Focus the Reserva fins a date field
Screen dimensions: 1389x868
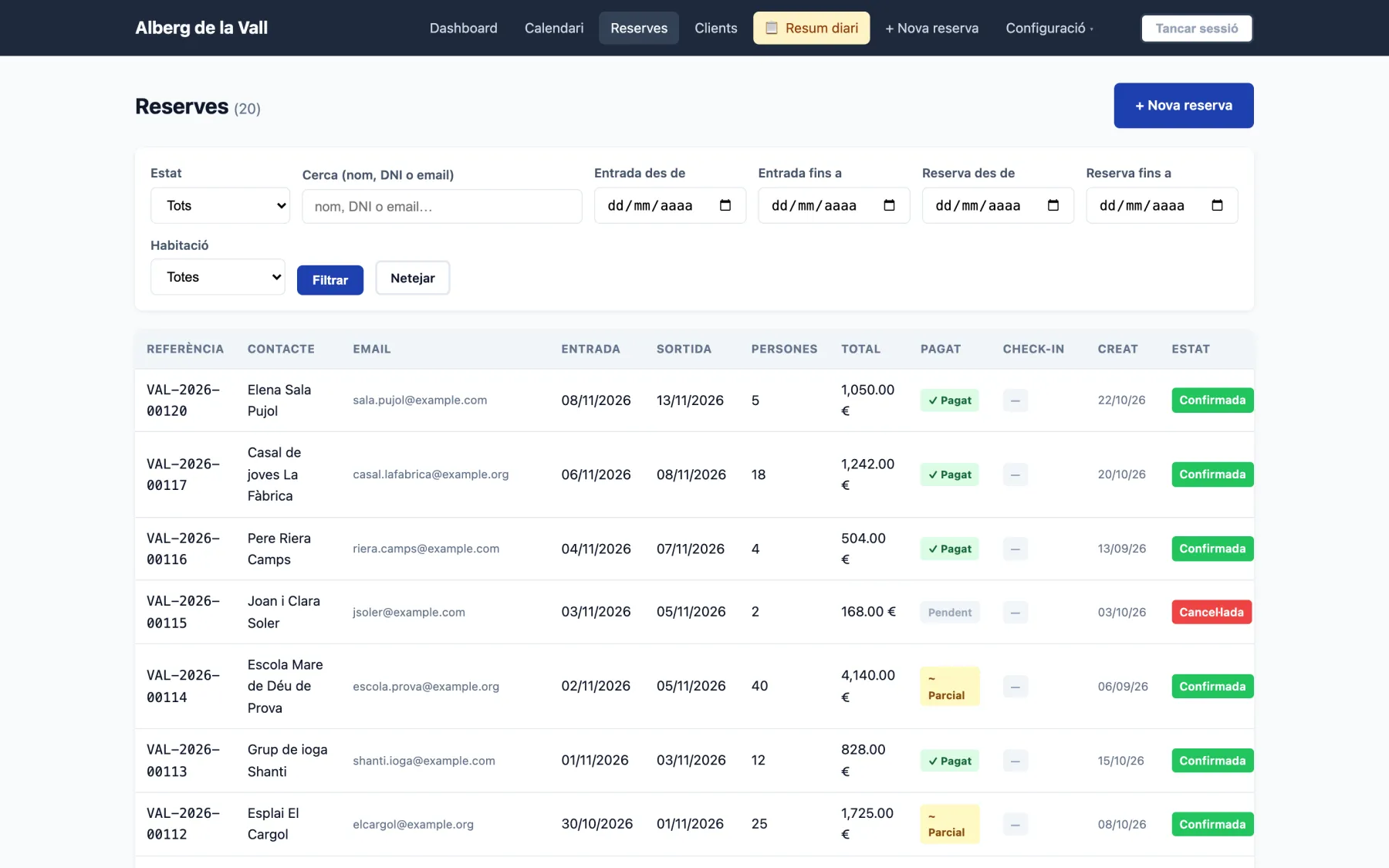(x=1162, y=205)
